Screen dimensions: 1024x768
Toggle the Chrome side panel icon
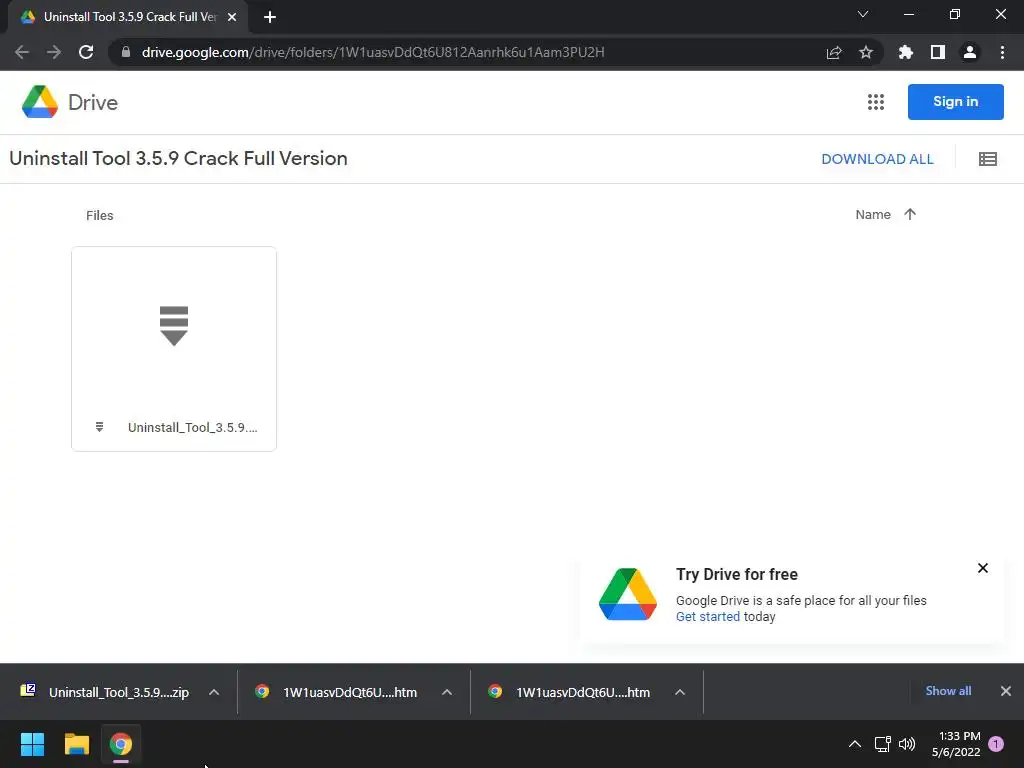[938, 52]
